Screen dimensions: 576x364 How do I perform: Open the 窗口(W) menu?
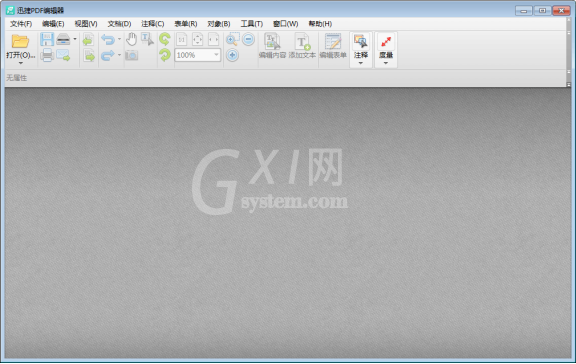tap(285, 24)
